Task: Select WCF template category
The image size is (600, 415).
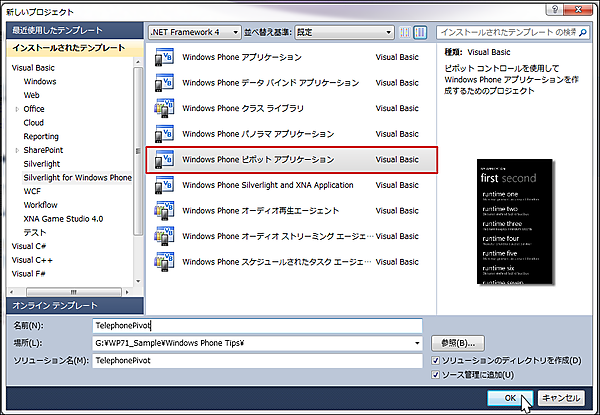Action: pyautogui.click(x=32, y=191)
